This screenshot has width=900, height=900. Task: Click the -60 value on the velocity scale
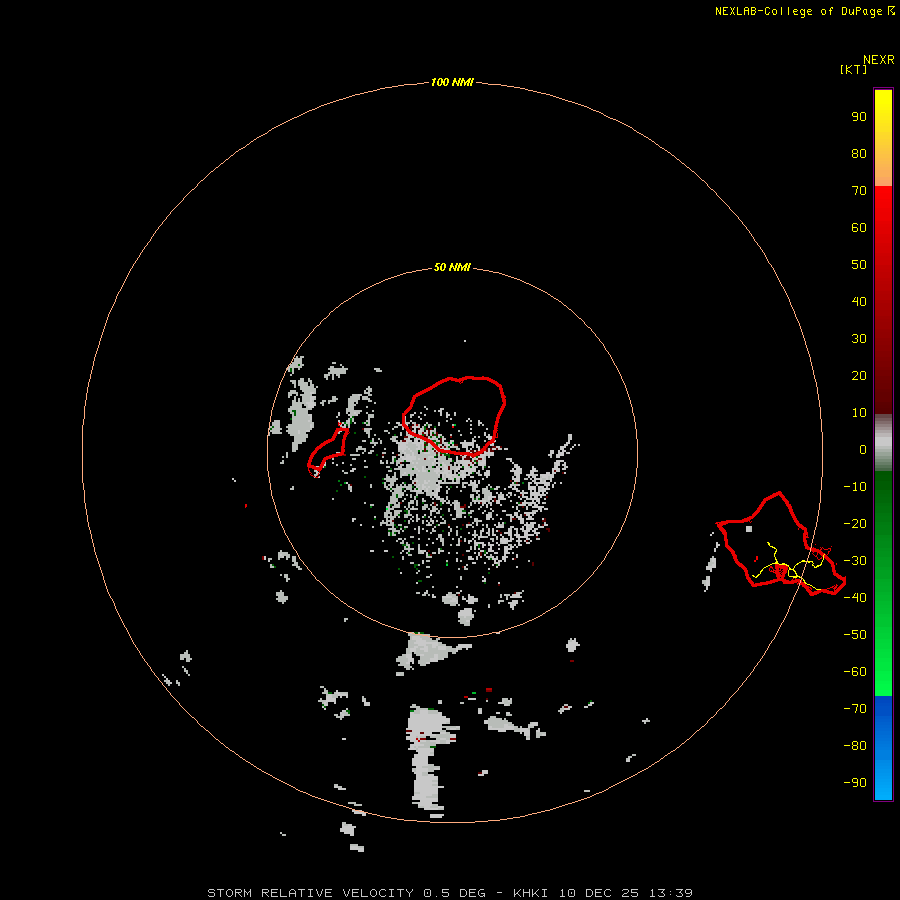(x=855, y=672)
